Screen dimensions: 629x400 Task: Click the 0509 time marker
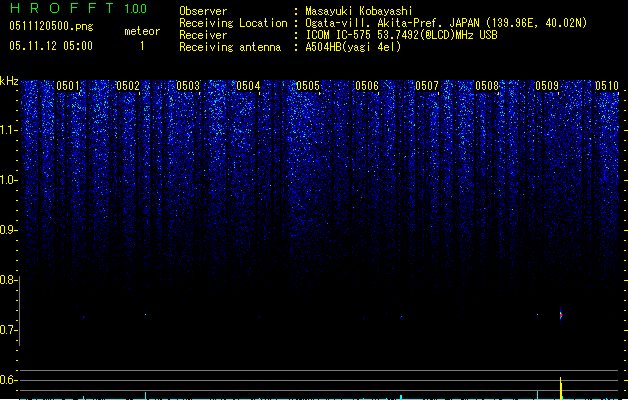547,85
